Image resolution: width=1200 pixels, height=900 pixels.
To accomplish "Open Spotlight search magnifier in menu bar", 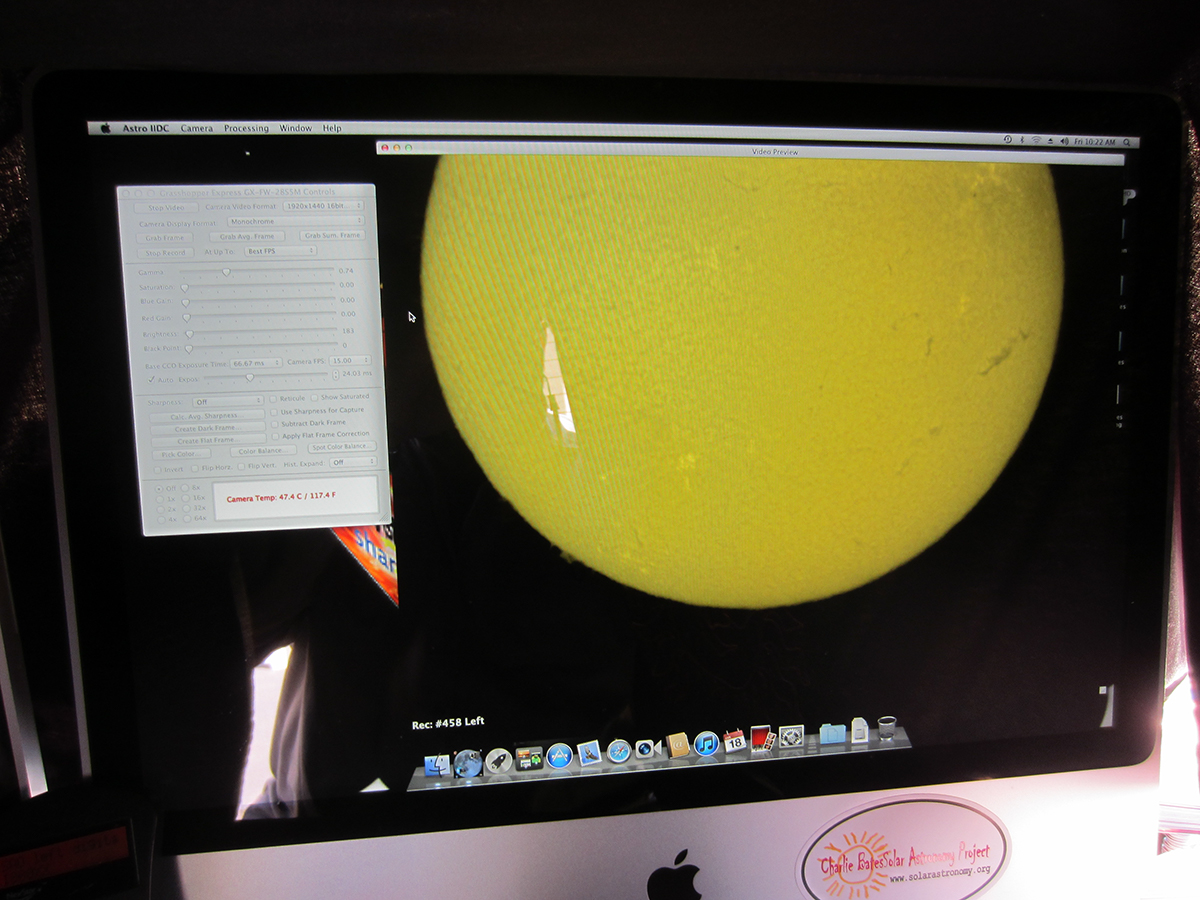I will pos(1127,142).
